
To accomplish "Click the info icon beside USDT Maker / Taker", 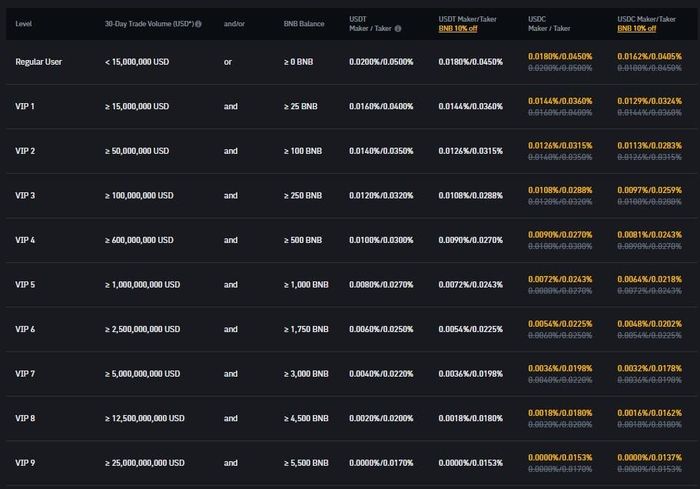I will pyautogui.click(x=398, y=29).
